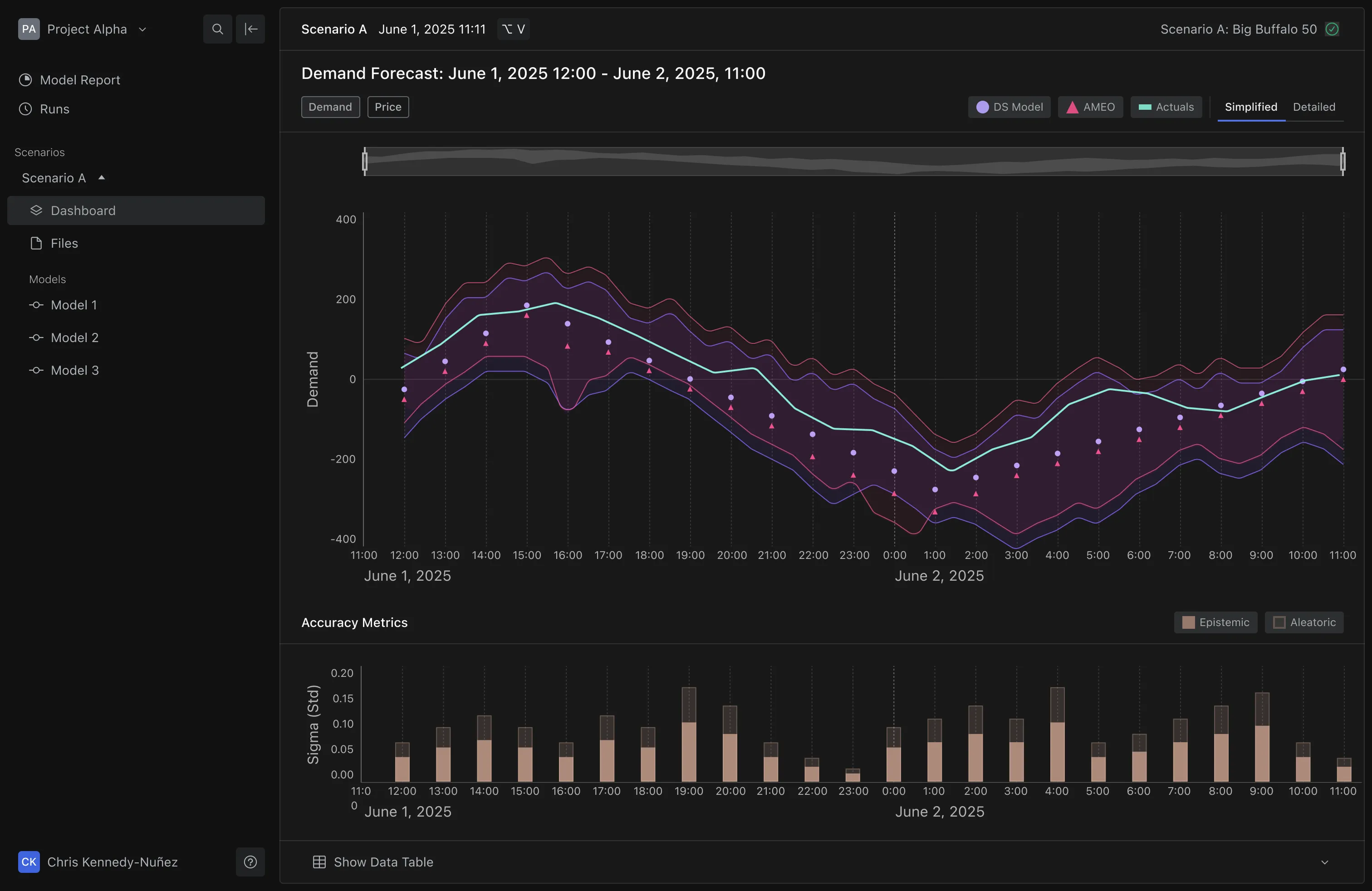Click the 23:00 sigma bar
This screenshot has height=891, width=1372.
click(853, 775)
